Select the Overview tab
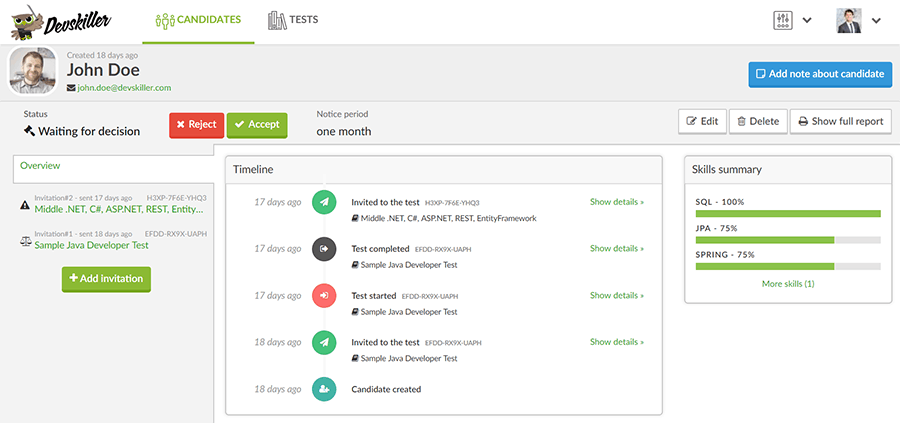 tap(41, 166)
